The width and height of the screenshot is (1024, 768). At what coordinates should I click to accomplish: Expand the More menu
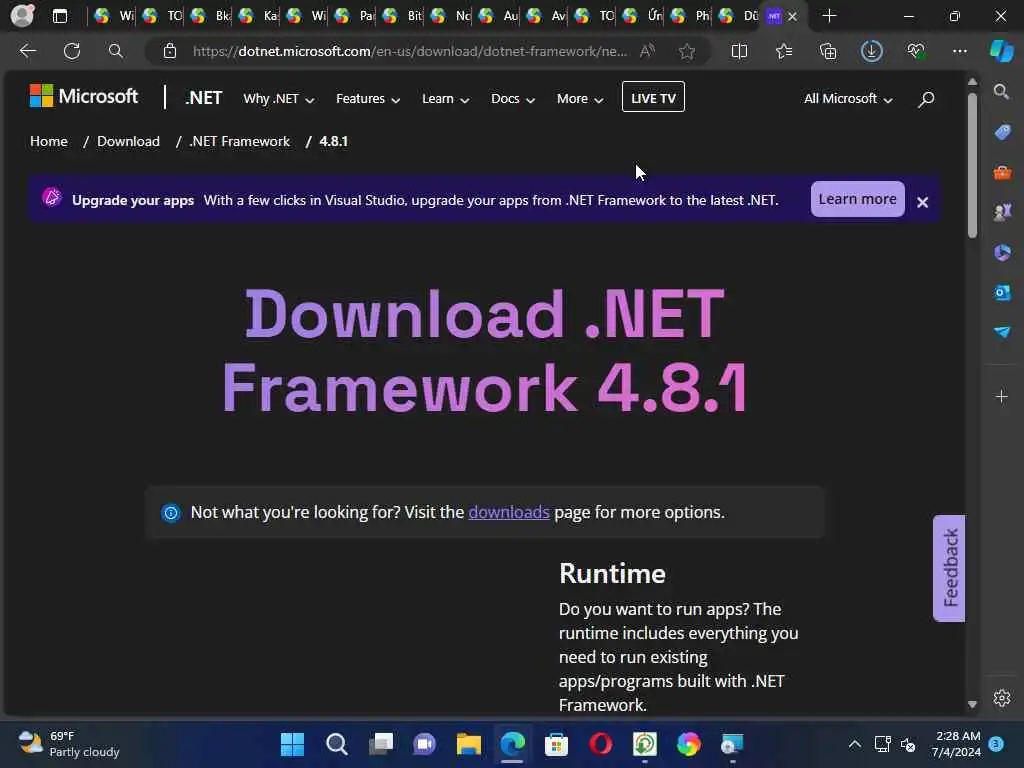tap(580, 99)
